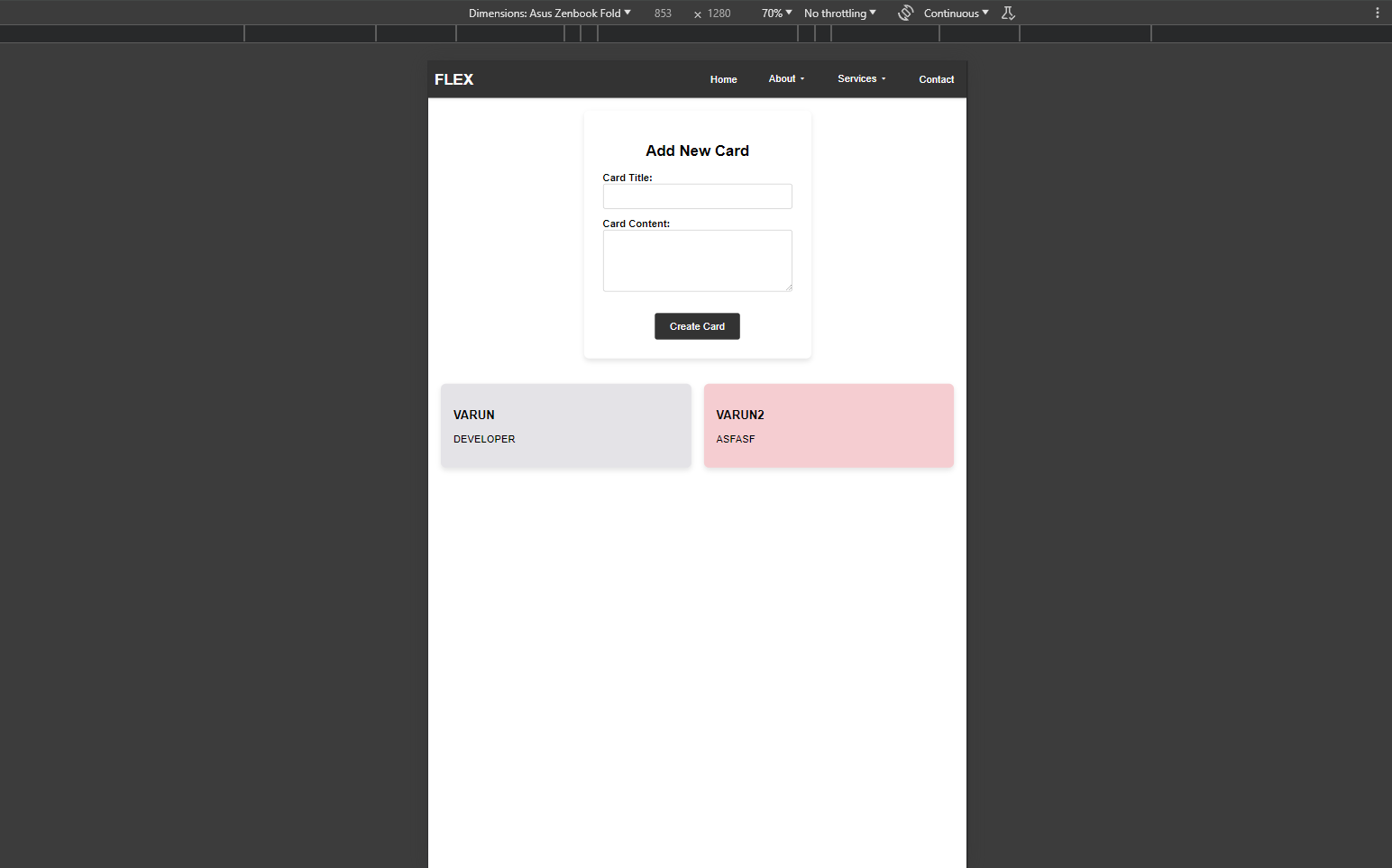This screenshot has width=1392, height=868.
Task: Open the three-dot more options menu
Action: point(1377,13)
